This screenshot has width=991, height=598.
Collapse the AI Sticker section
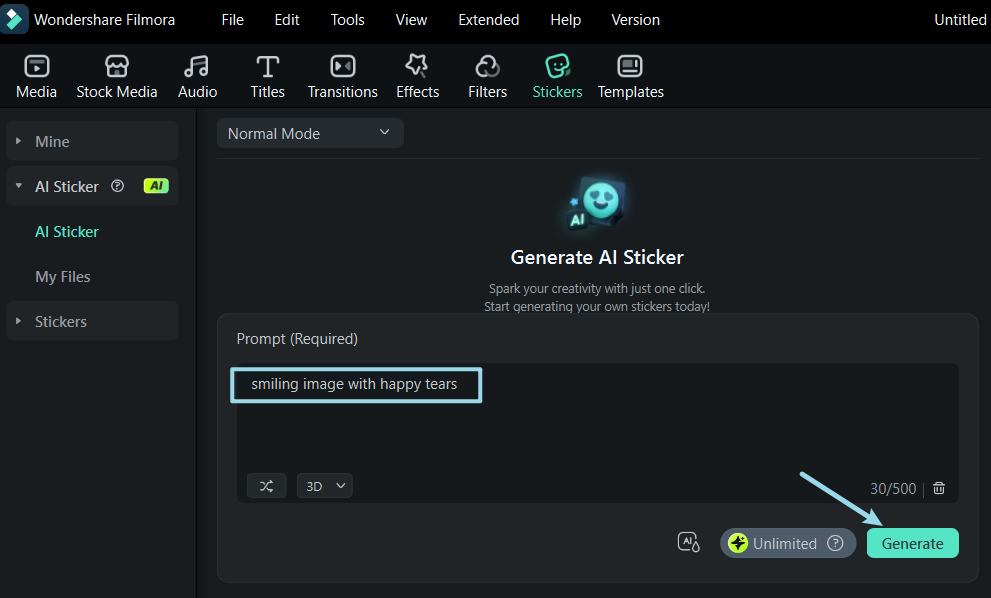(19, 186)
